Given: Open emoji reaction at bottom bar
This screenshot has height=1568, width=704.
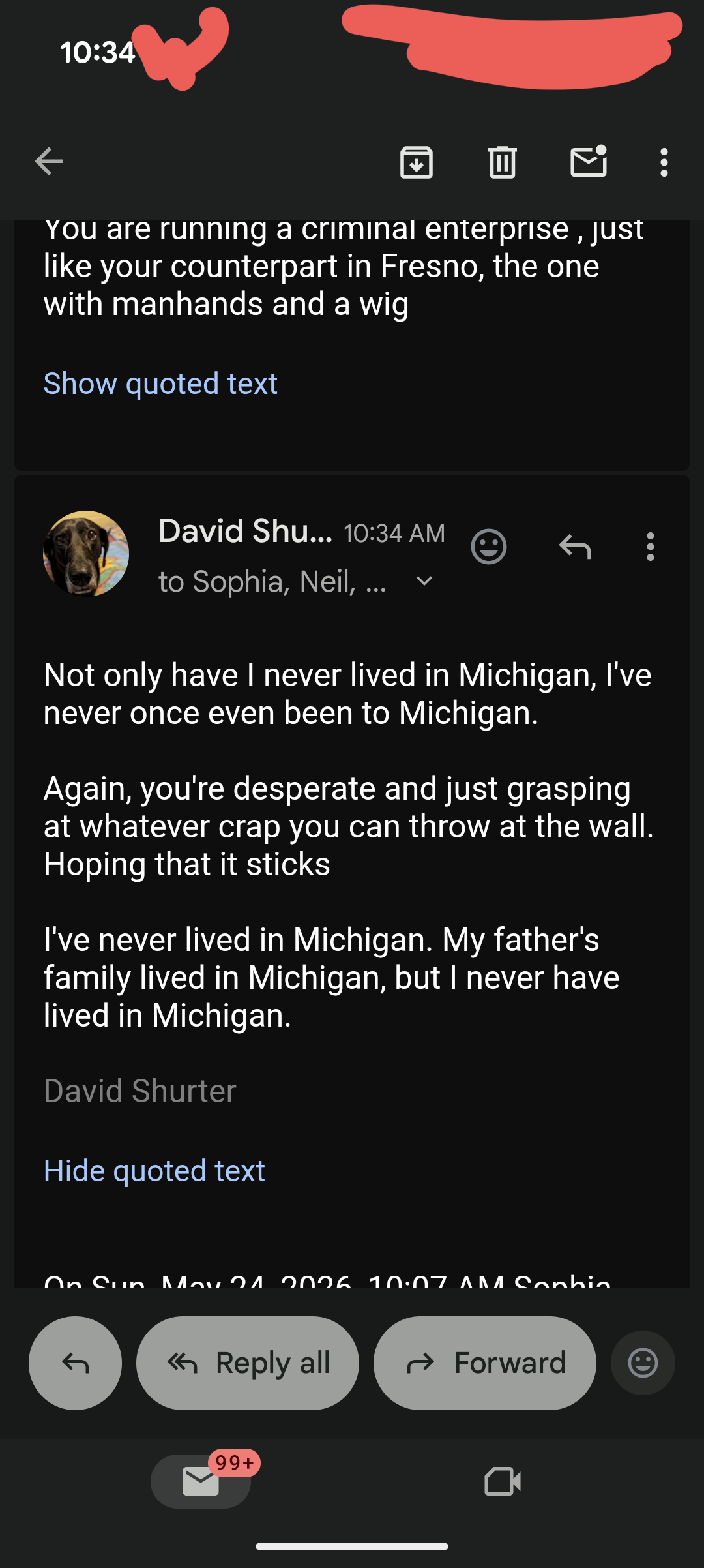Looking at the screenshot, I should pyautogui.click(x=643, y=1363).
